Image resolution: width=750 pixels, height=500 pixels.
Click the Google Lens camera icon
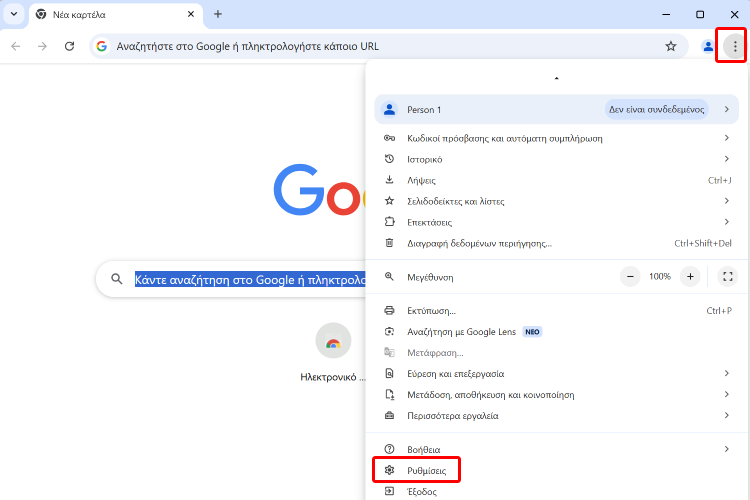pos(389,332)
